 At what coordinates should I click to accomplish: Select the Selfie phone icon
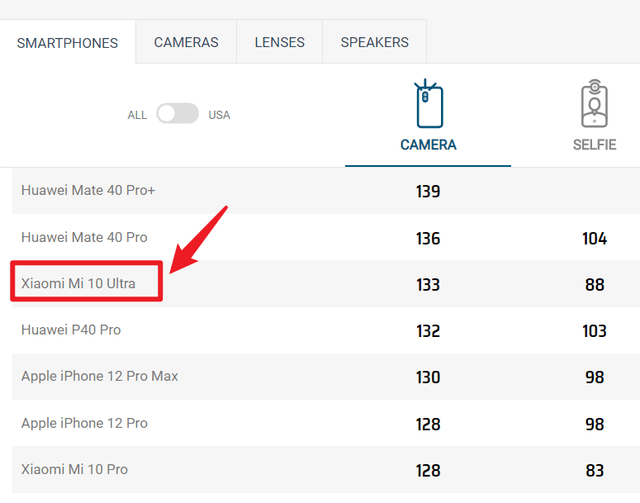coord(594,103)
